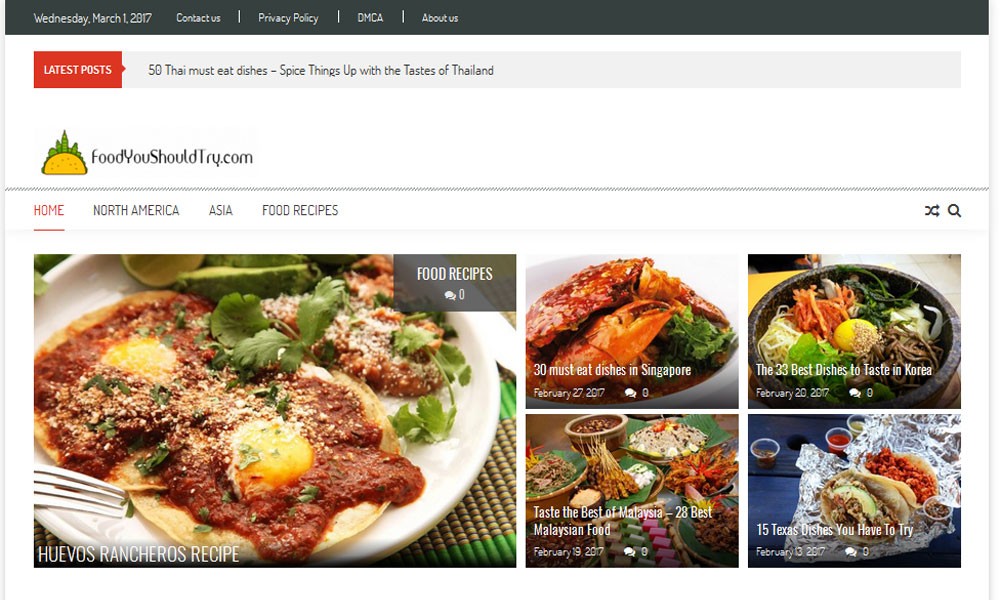This screenshot has height=600, width=1000.
Task: Open the 50 Thai must eat dishes headline
Action: 321,71
